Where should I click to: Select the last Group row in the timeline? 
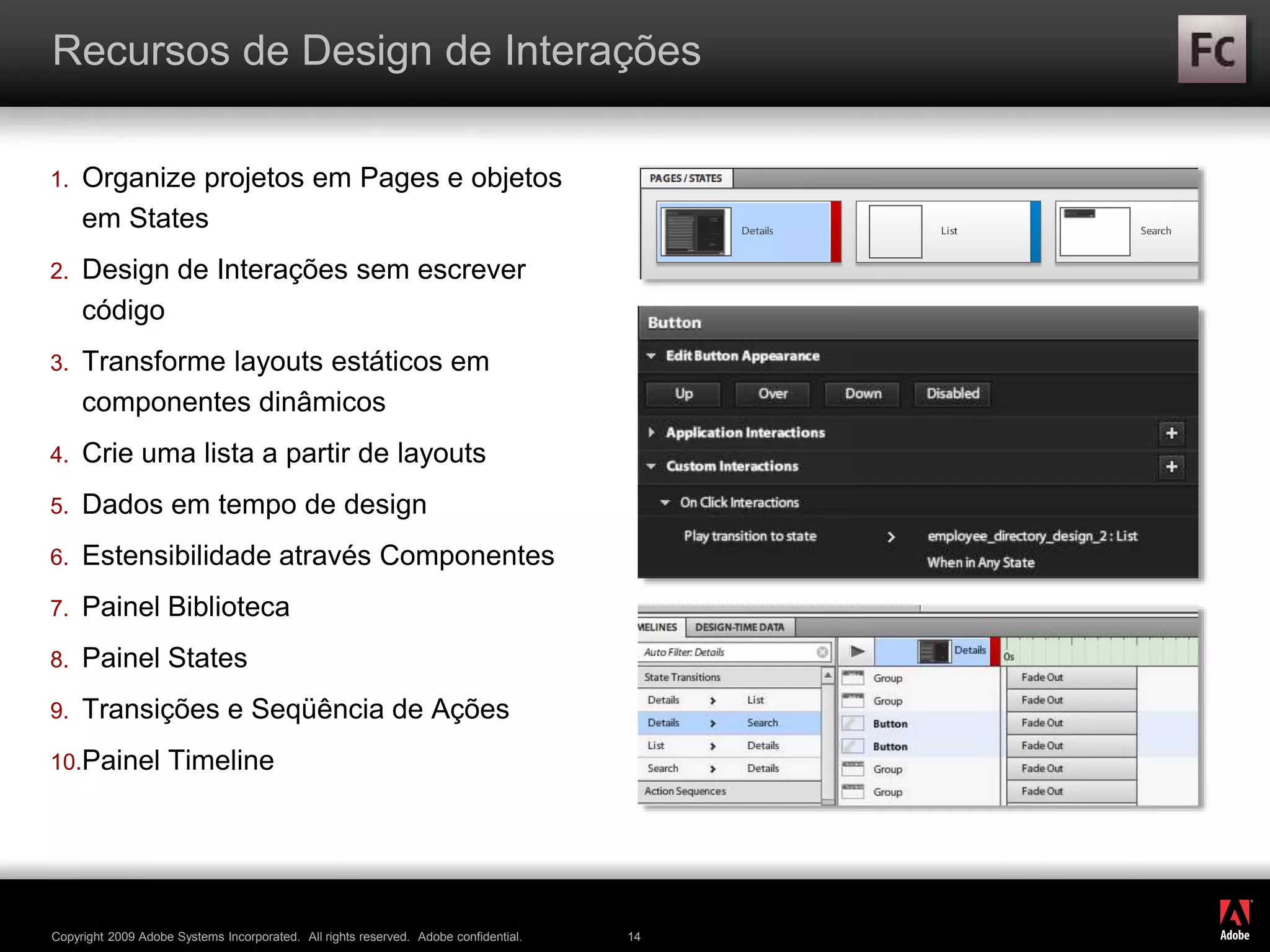click(919, 792)
